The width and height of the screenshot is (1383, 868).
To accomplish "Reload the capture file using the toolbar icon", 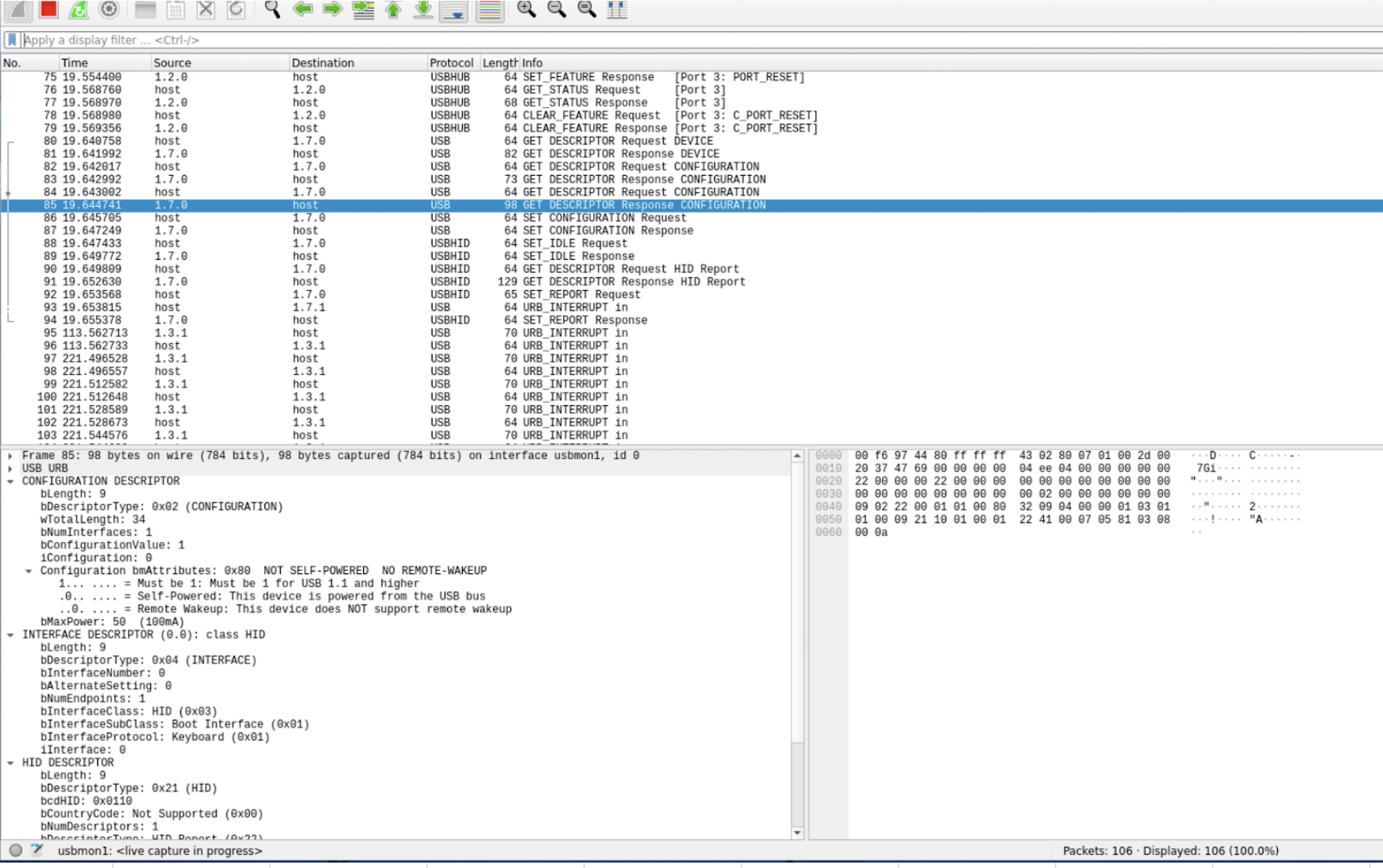I will tap(236, 9).
